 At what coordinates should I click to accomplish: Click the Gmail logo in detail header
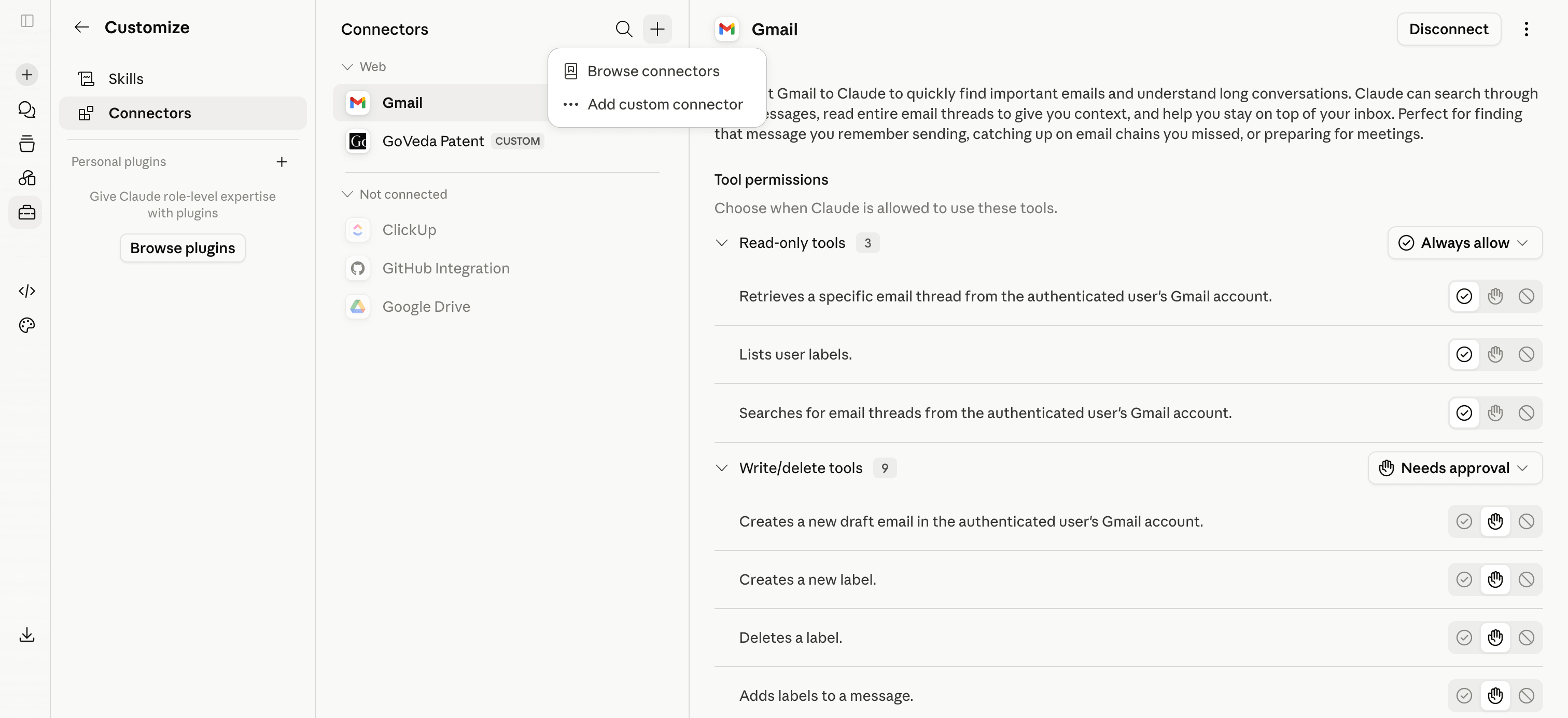point(727,29)
